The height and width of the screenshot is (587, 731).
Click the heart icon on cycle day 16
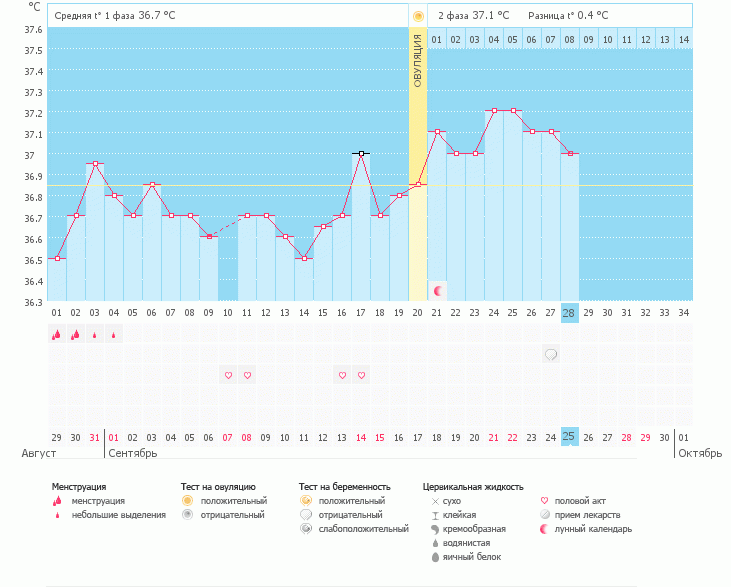tap(342, 375)
